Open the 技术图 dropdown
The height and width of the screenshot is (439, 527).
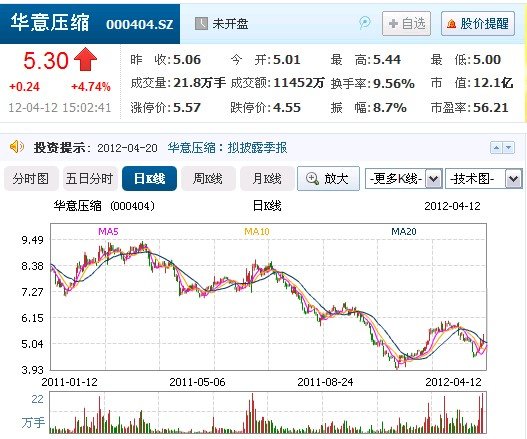(x=484, y=179)
